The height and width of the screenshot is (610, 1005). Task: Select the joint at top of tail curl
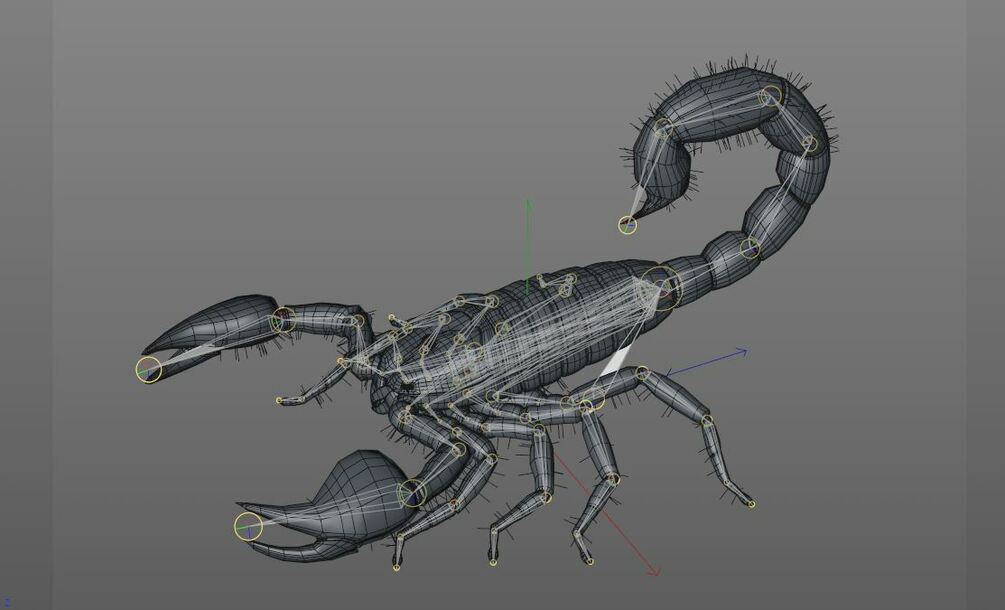click(x=771, y=96)
